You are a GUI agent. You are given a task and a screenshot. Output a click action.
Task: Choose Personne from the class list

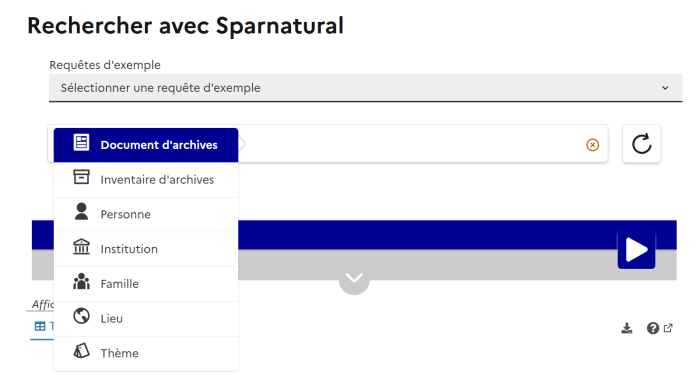[x=146, y=215]
